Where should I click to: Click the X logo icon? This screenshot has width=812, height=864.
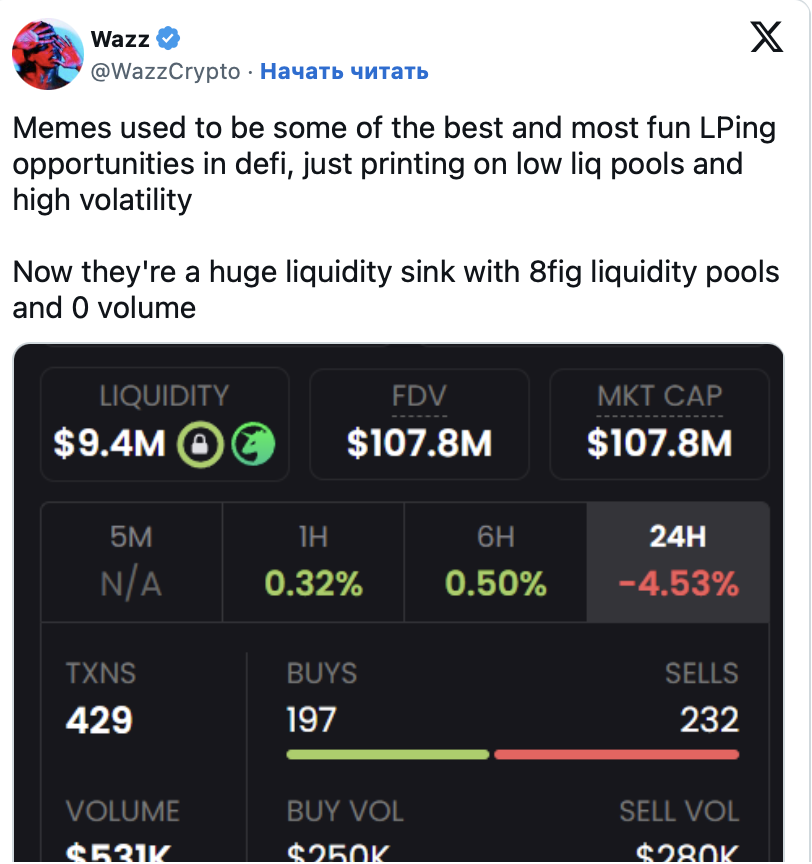tap(767, 39)
